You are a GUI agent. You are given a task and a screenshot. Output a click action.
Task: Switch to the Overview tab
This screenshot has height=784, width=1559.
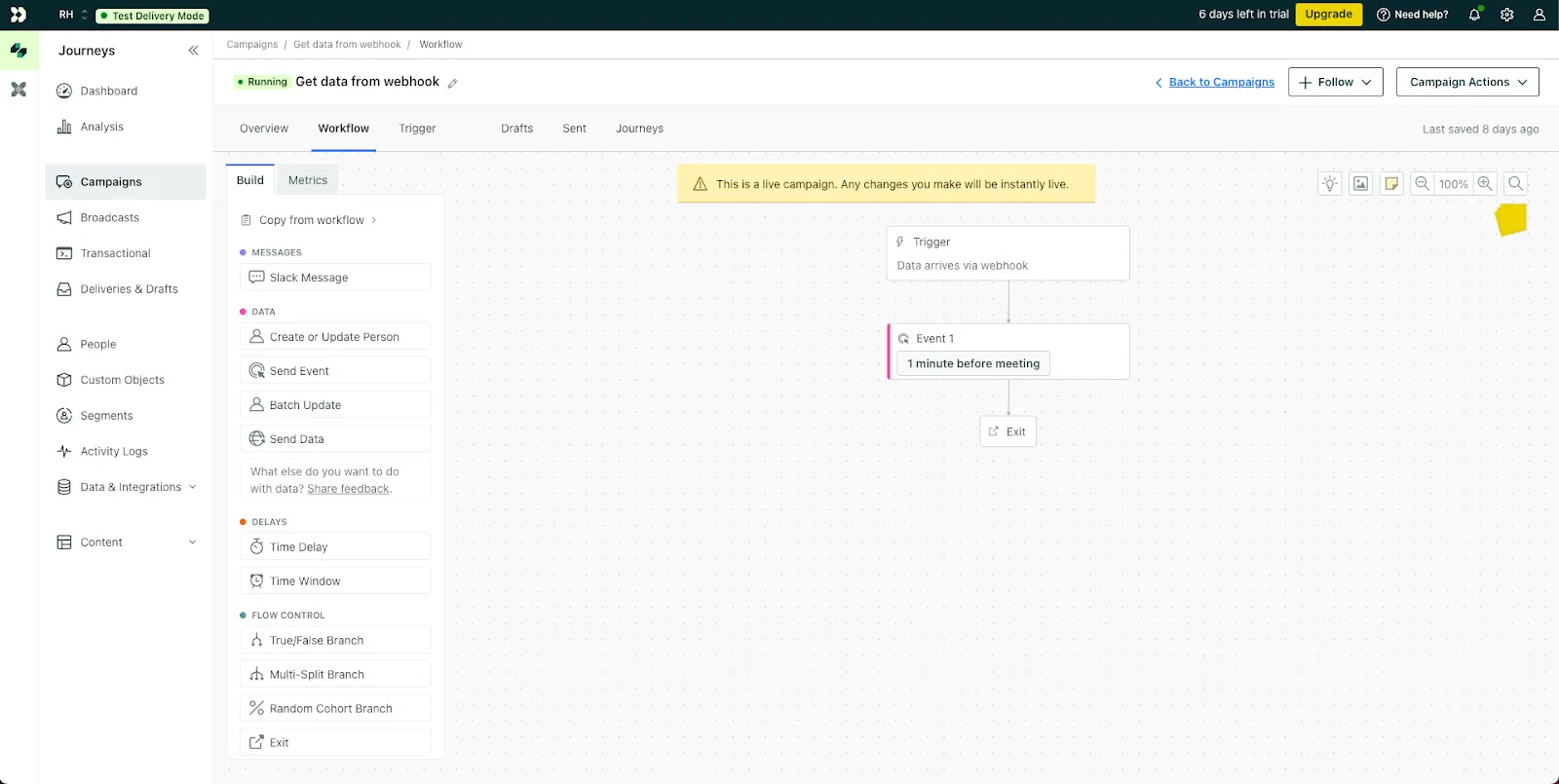[x=264, y=129]
